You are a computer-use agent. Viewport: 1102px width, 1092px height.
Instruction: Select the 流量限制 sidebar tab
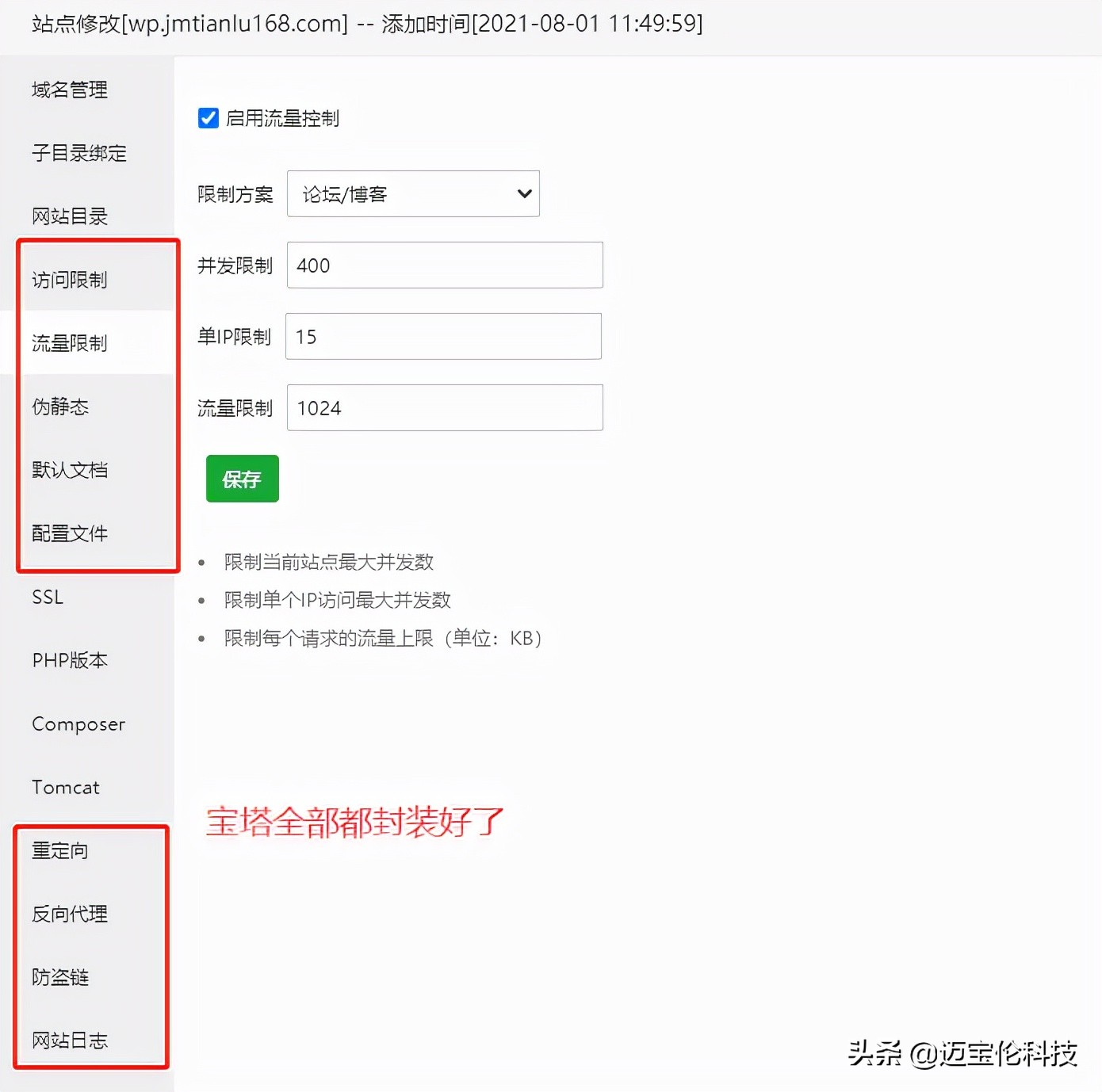coord(69,342)
